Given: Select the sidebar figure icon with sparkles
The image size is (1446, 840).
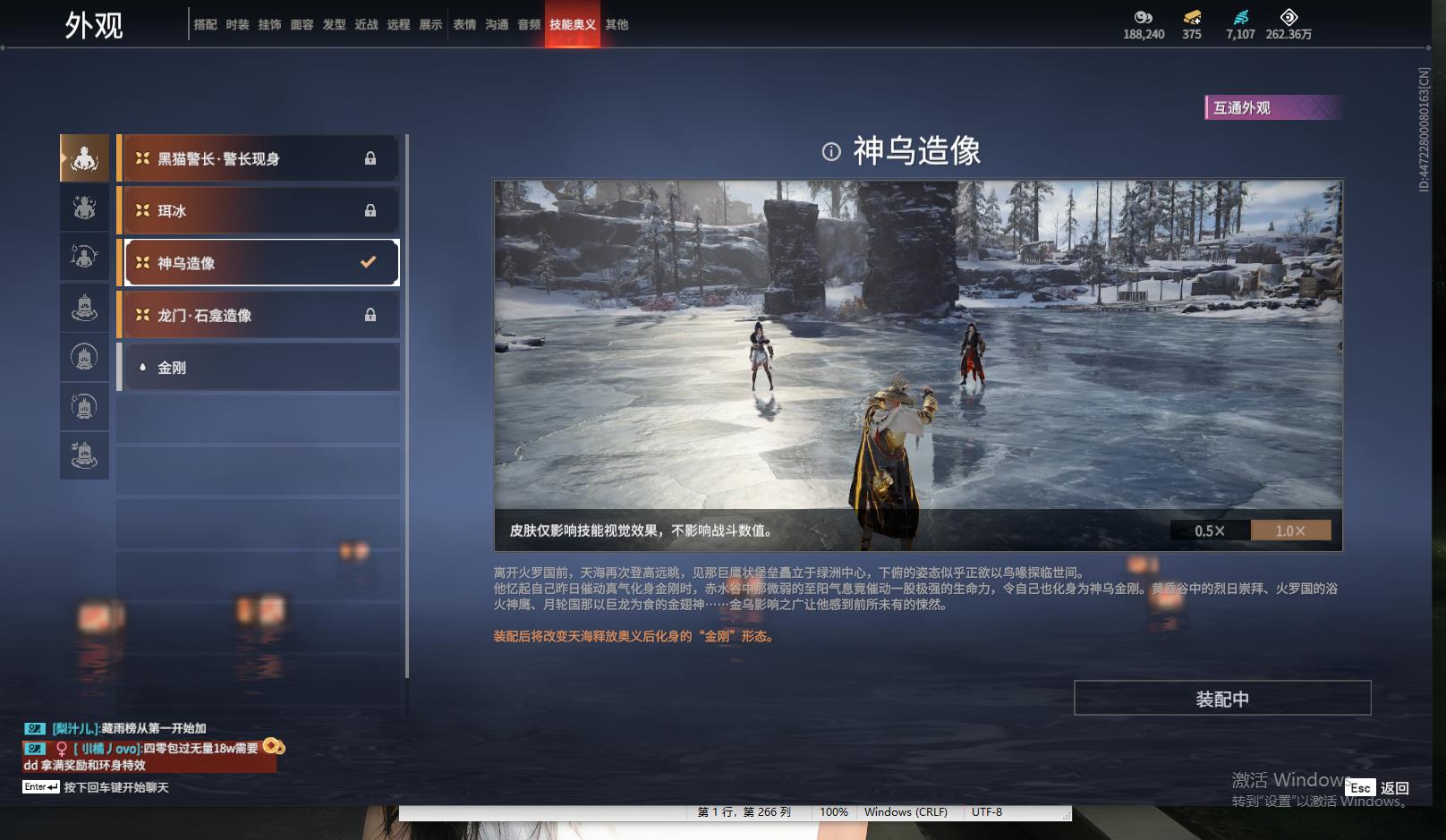Looking at the screenshot, I should pos(84,208).
